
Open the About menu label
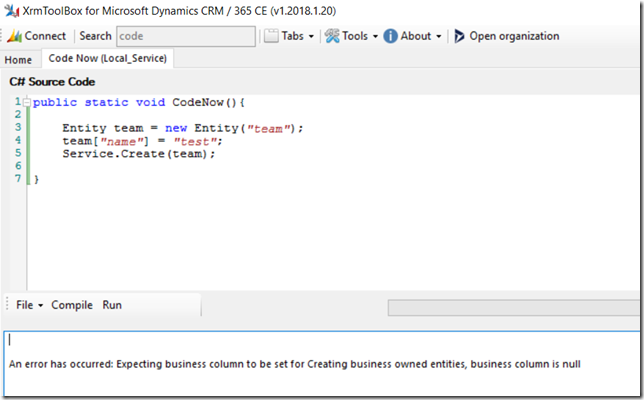coord(416,36)
